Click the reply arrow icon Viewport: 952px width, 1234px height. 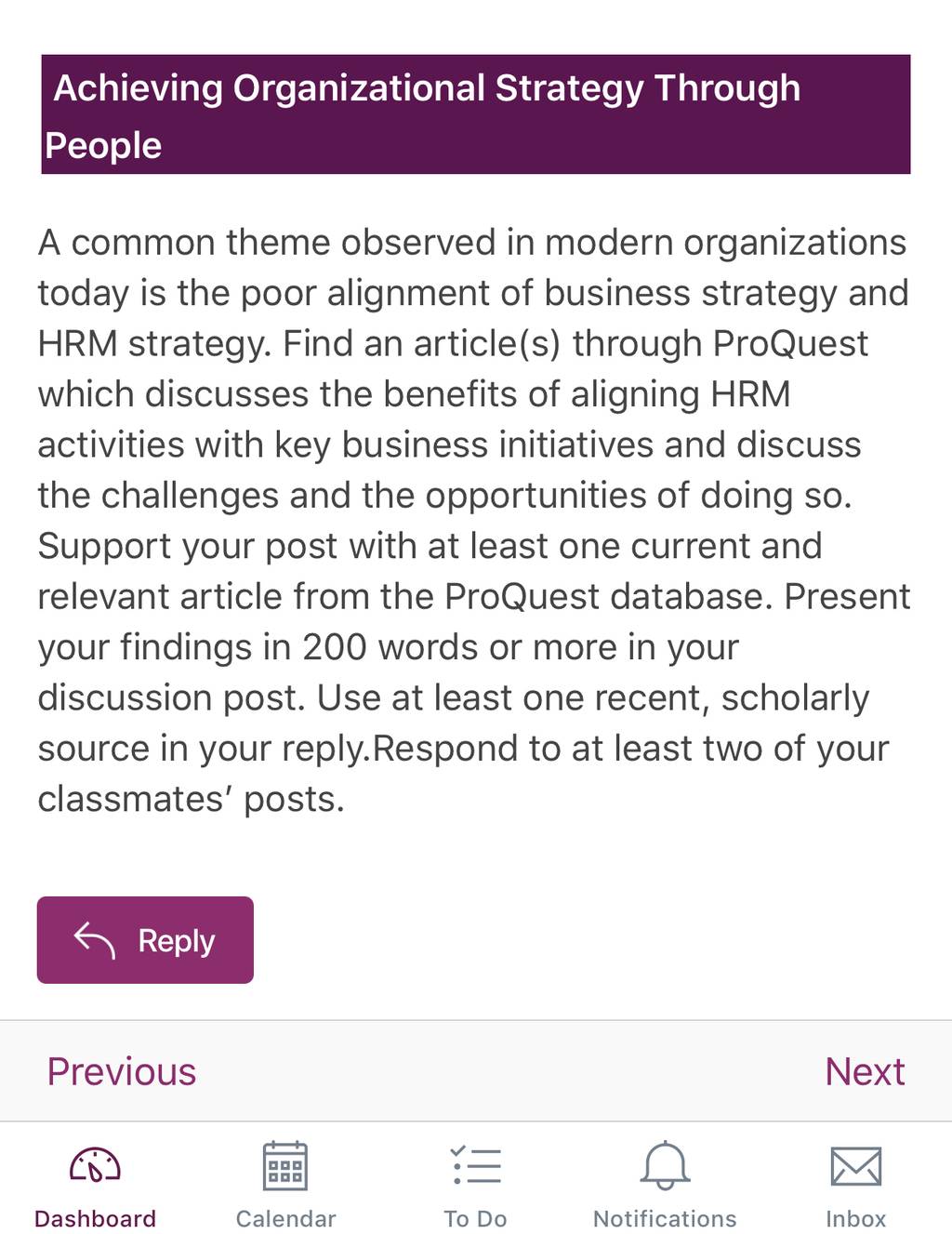pyautogui.click(x=94, y=940)
